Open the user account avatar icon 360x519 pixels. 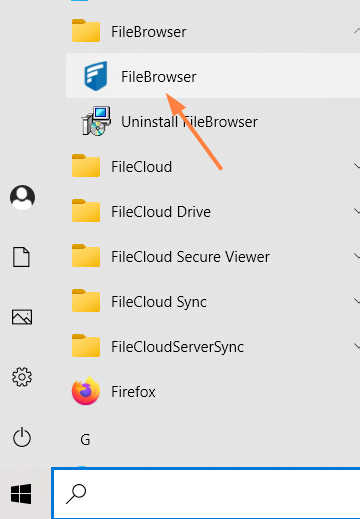[22, 197]
